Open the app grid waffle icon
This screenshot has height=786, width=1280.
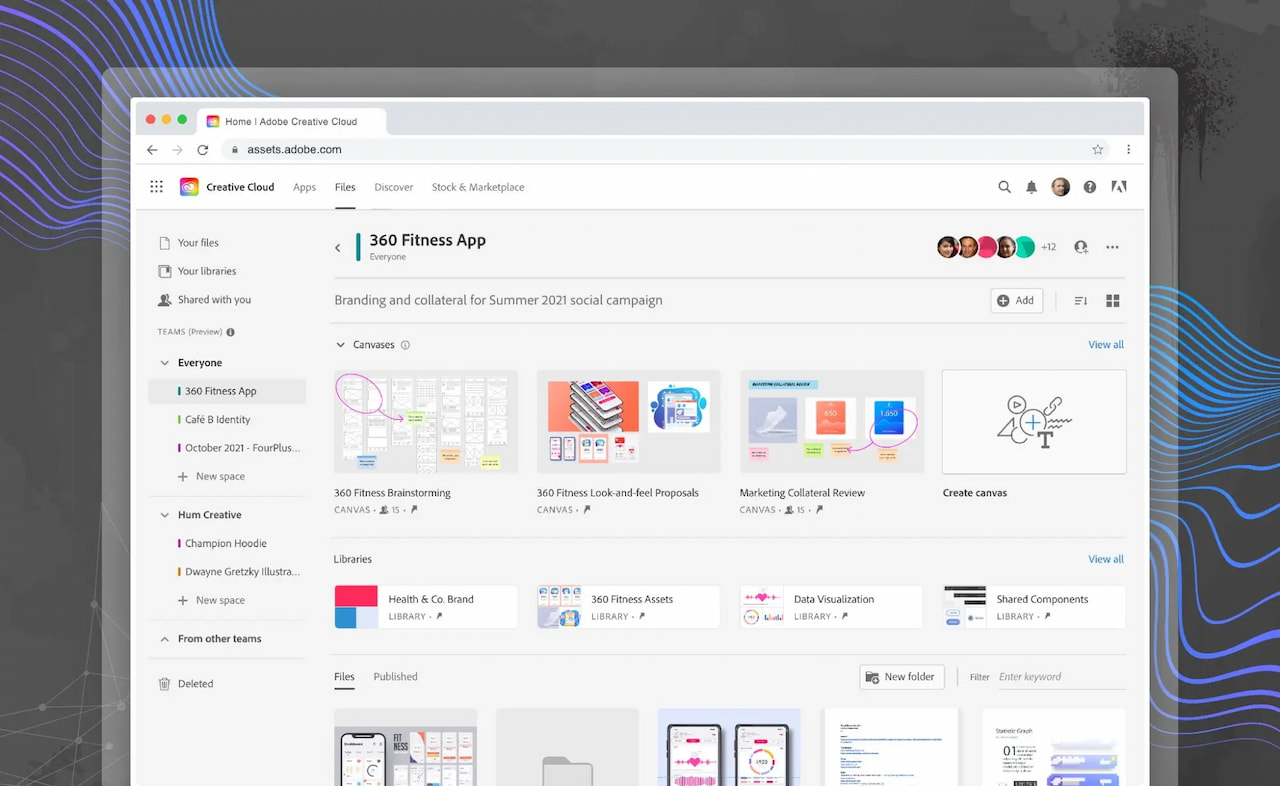pos(156,186)
